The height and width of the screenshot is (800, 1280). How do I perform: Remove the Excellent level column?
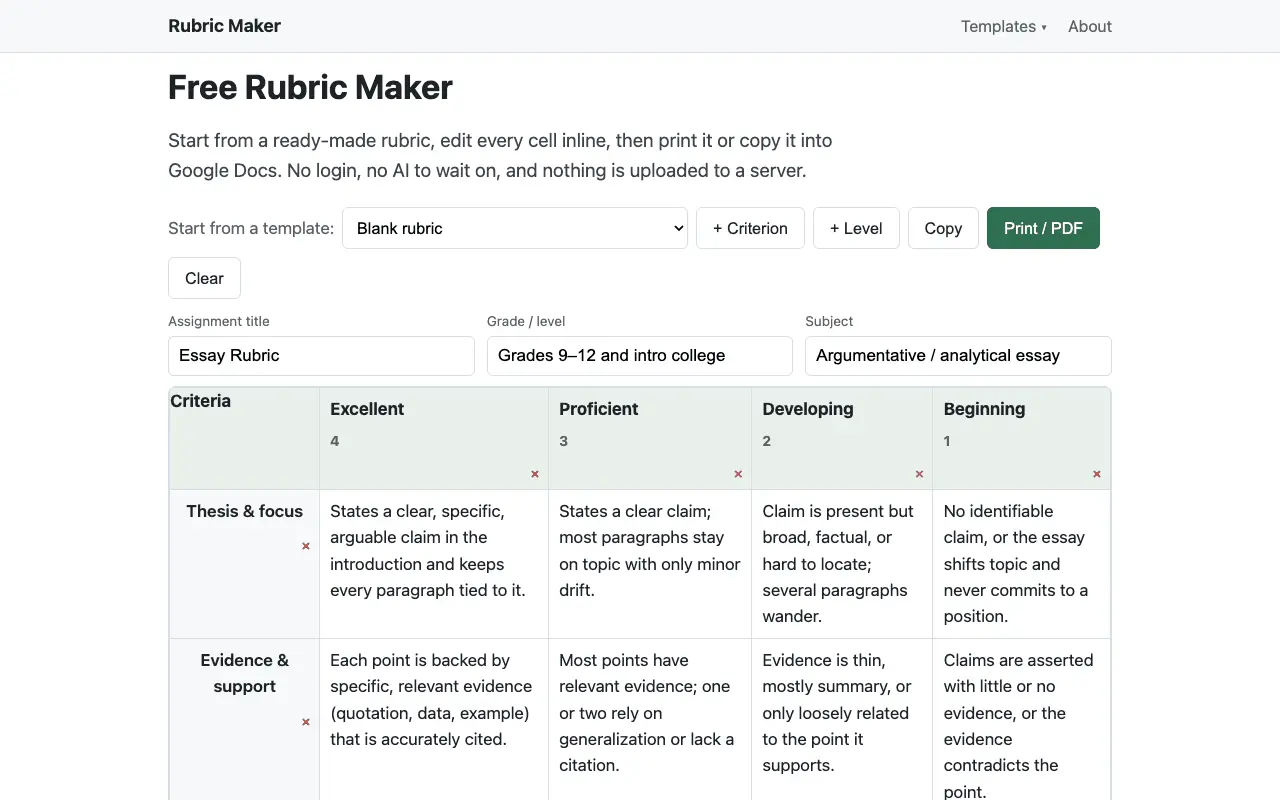(535, 474)
